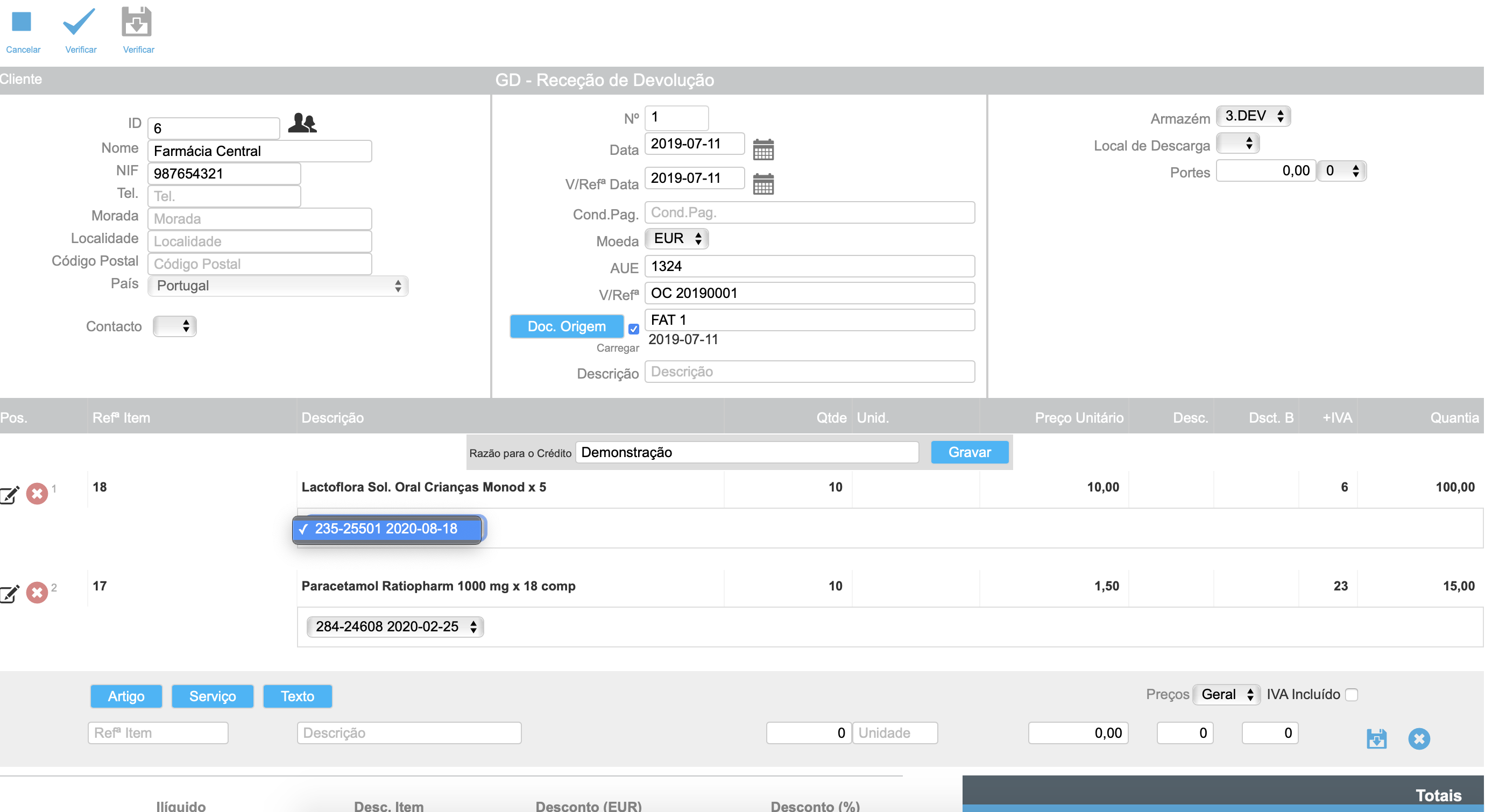Screen dimensions: 1485x812
Task: Click the Razão para o Crédito field
Action: coord(747,452)
